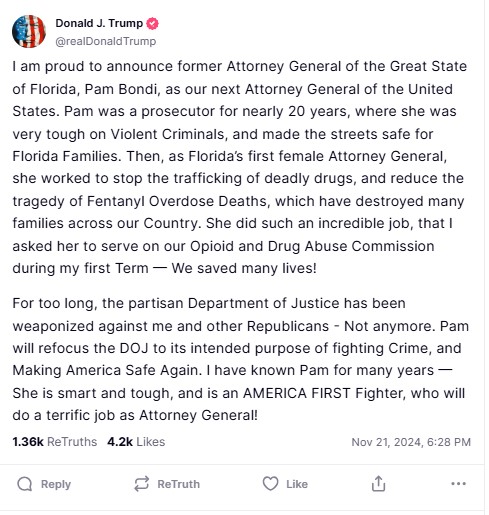View the 1.36k ReTruths list
Image resolution: width=489 pixels, height=515 pixels.
click(55, 442)
